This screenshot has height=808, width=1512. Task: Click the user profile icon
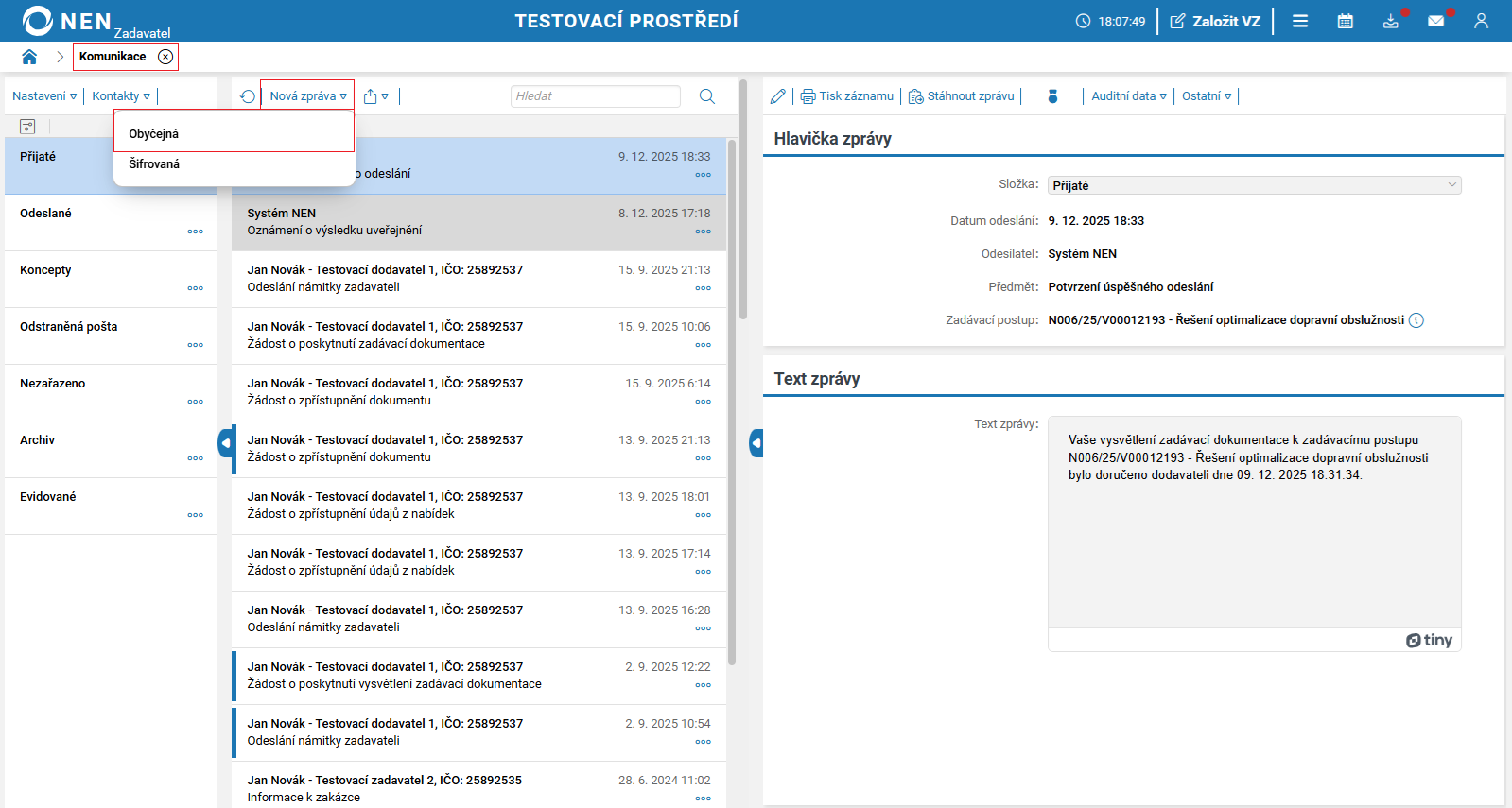pyautogui.click(x=1481, y=21)
